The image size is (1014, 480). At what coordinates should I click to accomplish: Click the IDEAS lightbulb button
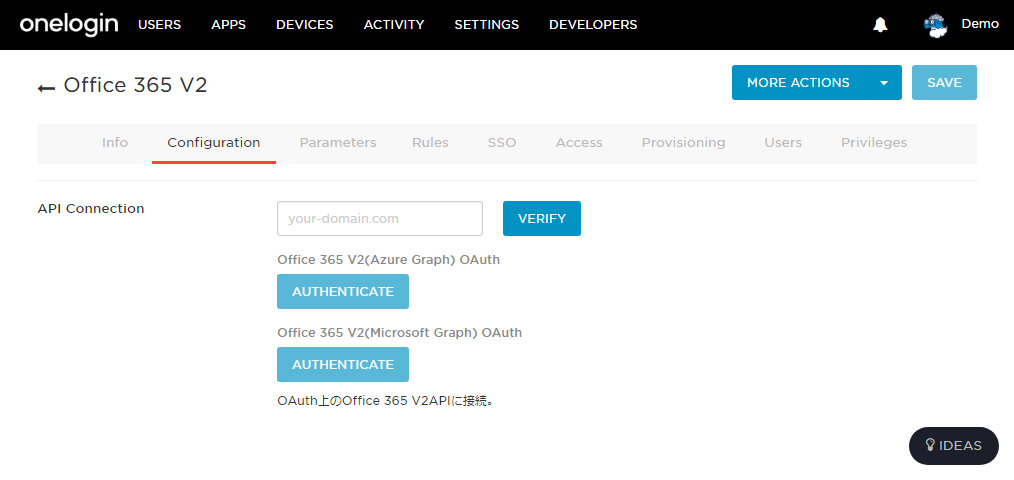pyautogui.click(x=954, y=446)
